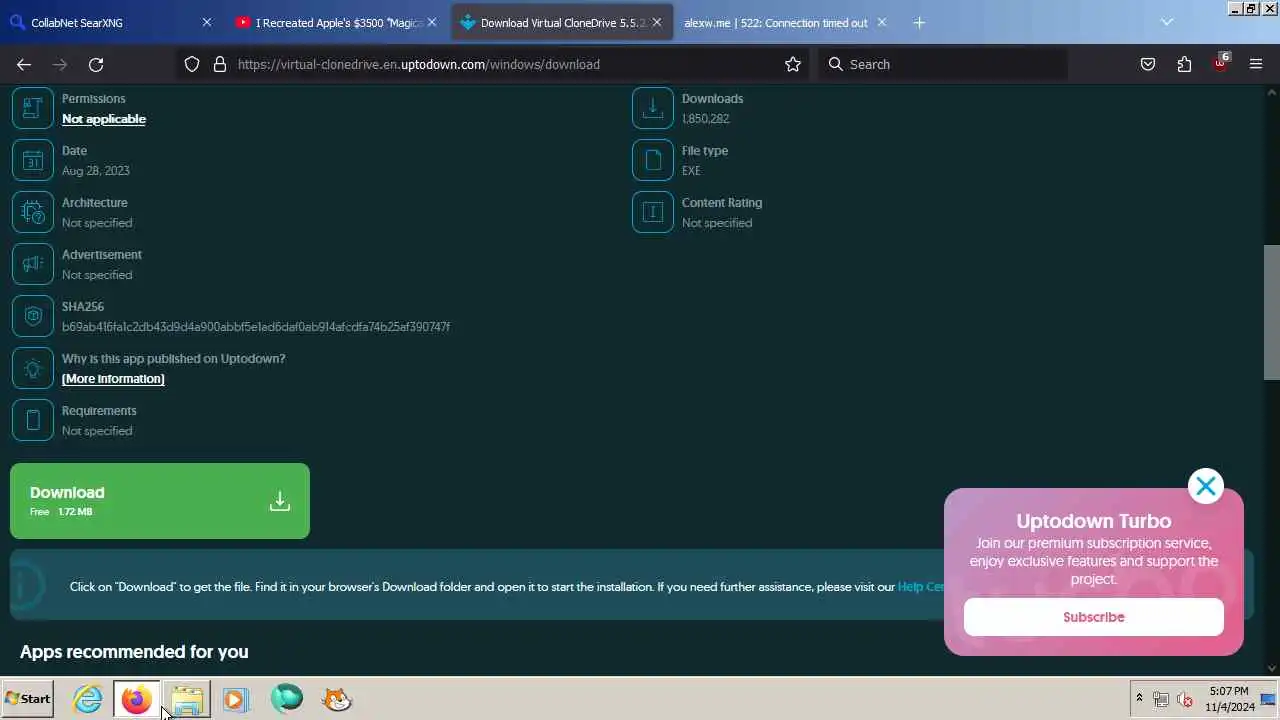This screenshot has height=720, width=1280.
Task: Open a new tab with plus
Action: point(919,22)
